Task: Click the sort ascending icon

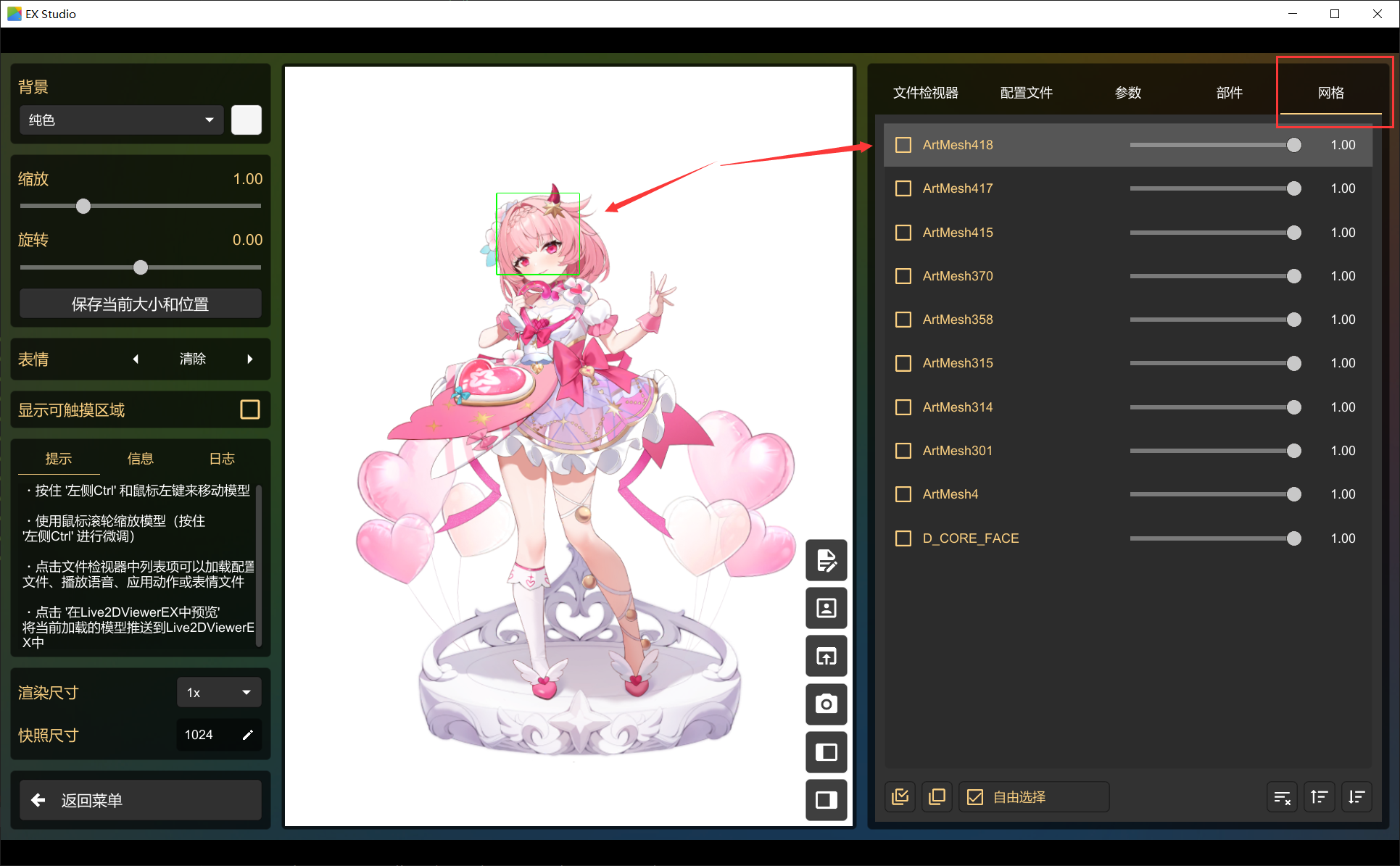Action: click(1320, 797)
